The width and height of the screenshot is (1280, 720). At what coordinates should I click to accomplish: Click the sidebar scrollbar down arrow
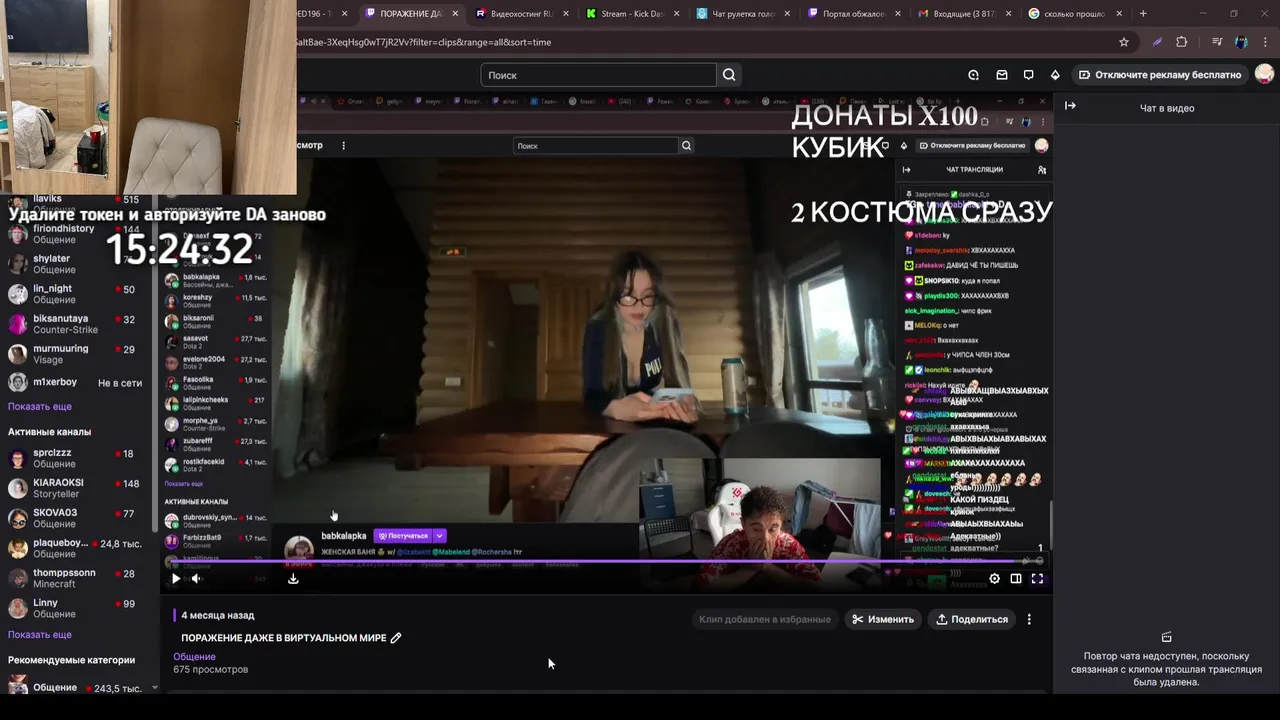pos(154,688)
